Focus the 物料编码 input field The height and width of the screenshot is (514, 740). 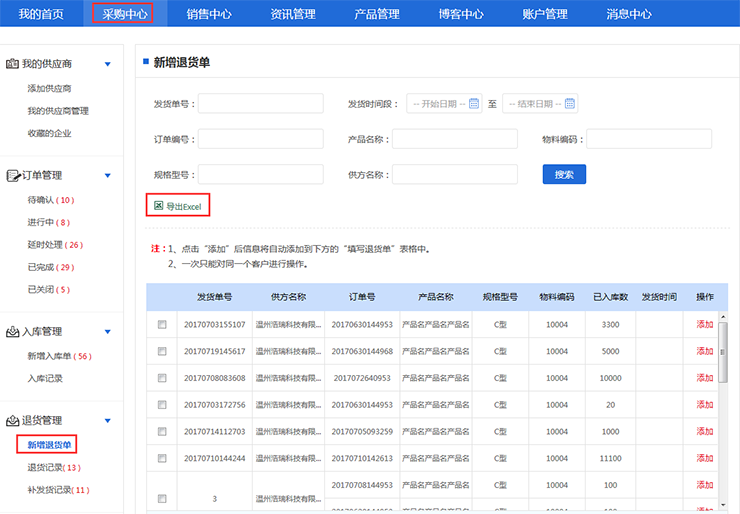(649, 139)
